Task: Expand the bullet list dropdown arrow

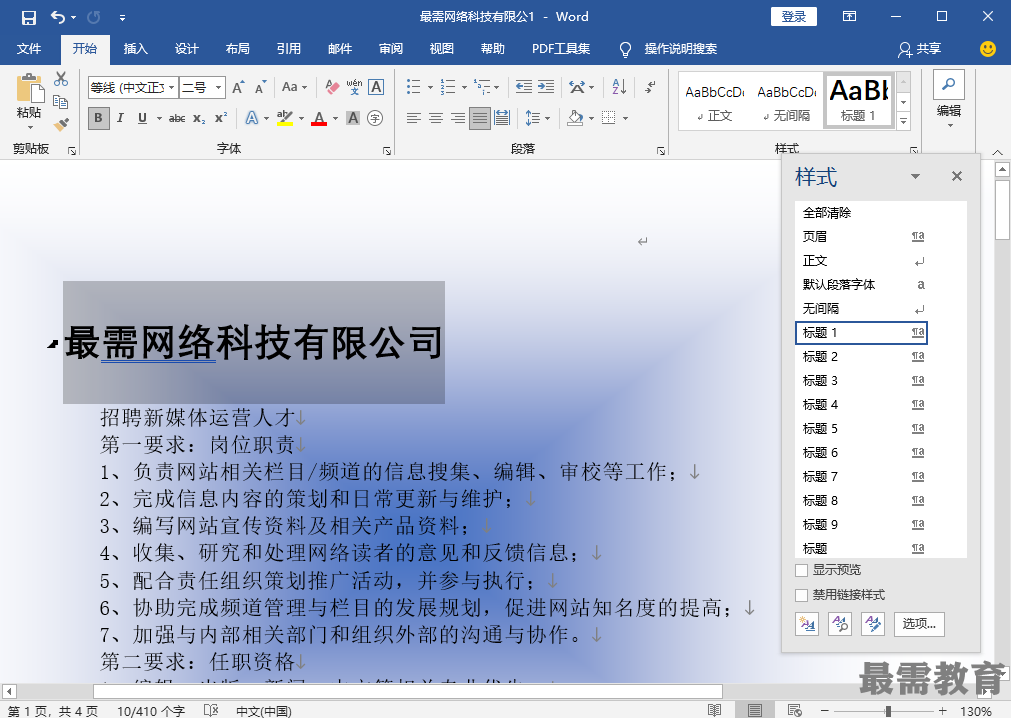Action: pos(430,87)
